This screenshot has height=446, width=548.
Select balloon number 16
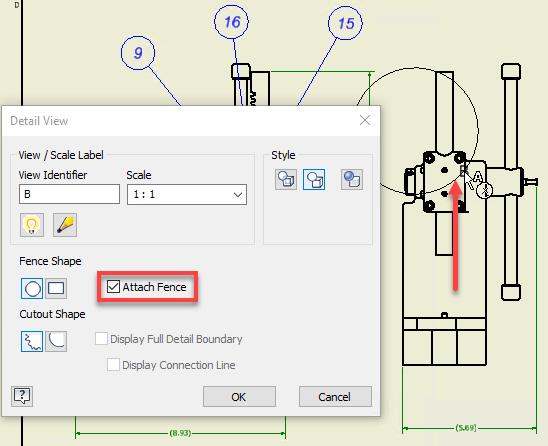click(231, 22)
